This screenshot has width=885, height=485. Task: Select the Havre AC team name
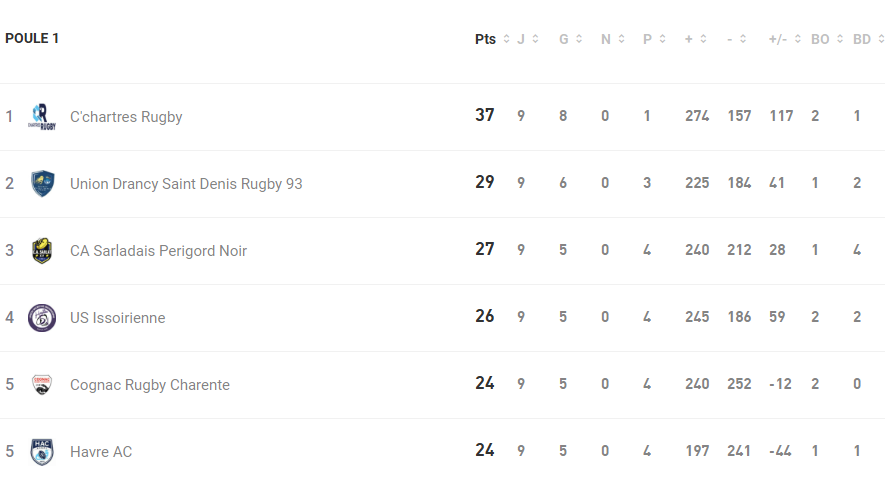pos(101,452)
